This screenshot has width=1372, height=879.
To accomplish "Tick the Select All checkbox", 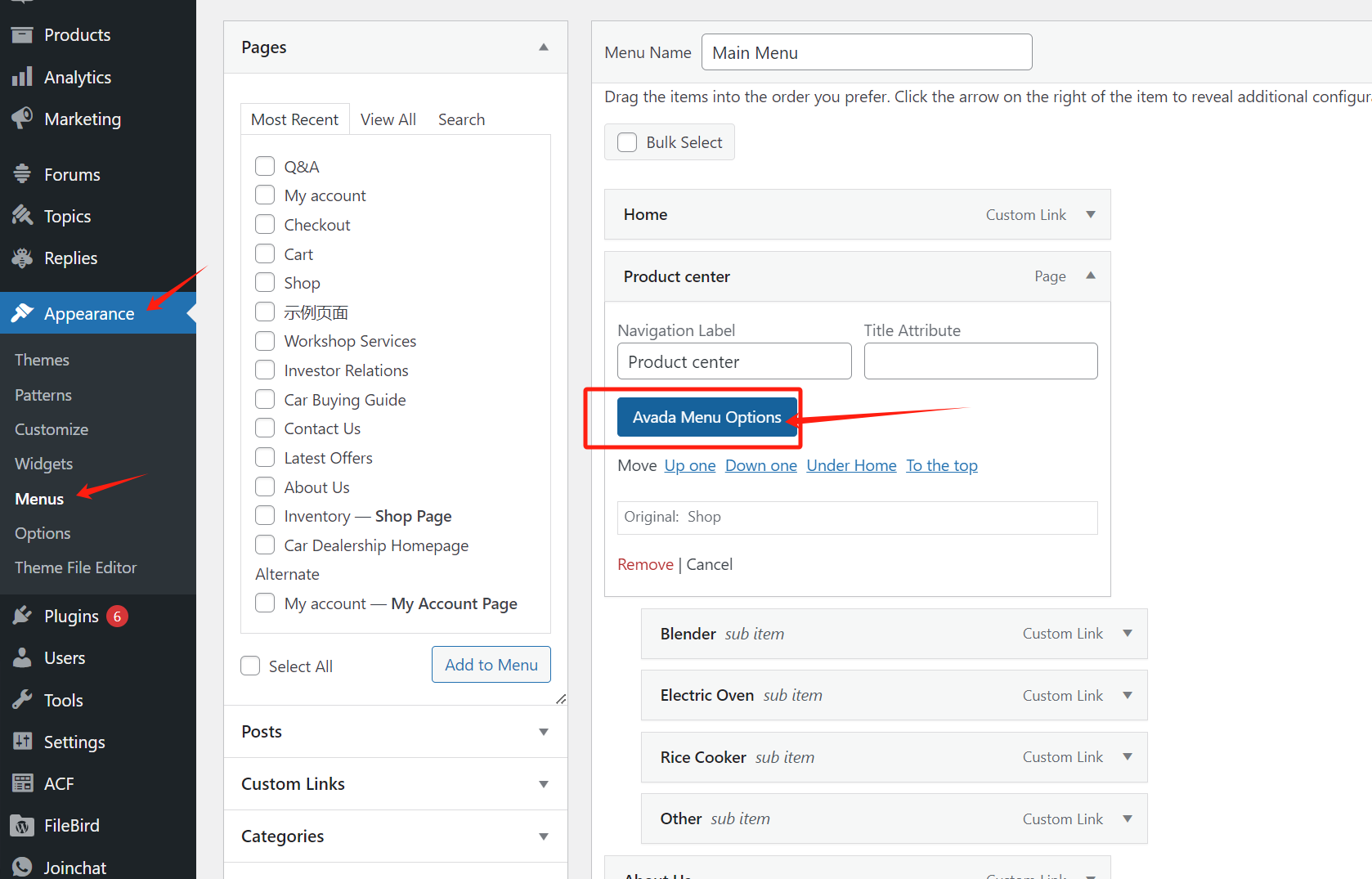I will [x=250, y=666].
